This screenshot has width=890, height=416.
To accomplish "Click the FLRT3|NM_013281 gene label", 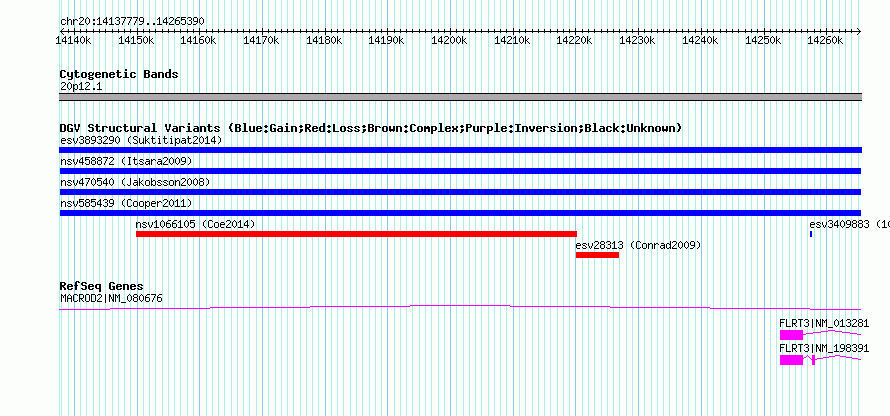I will (x=824, y=323).
